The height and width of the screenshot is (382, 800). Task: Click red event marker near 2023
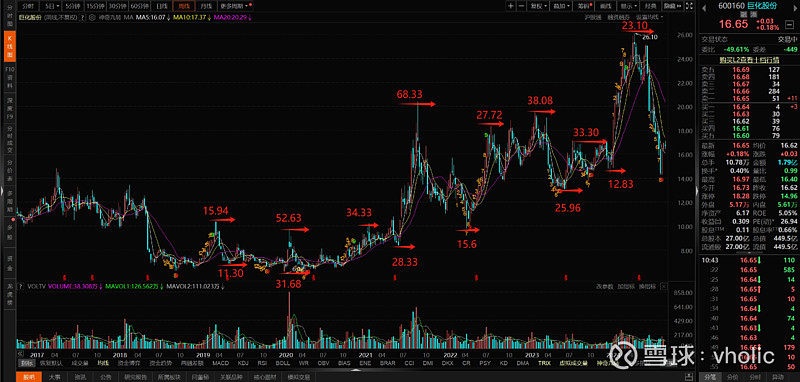tap(566, 277)
